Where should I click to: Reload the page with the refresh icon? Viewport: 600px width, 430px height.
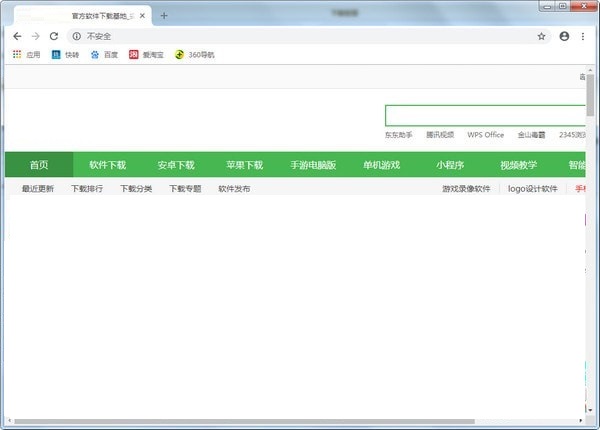pyautogui.click(x=54, y=36)
